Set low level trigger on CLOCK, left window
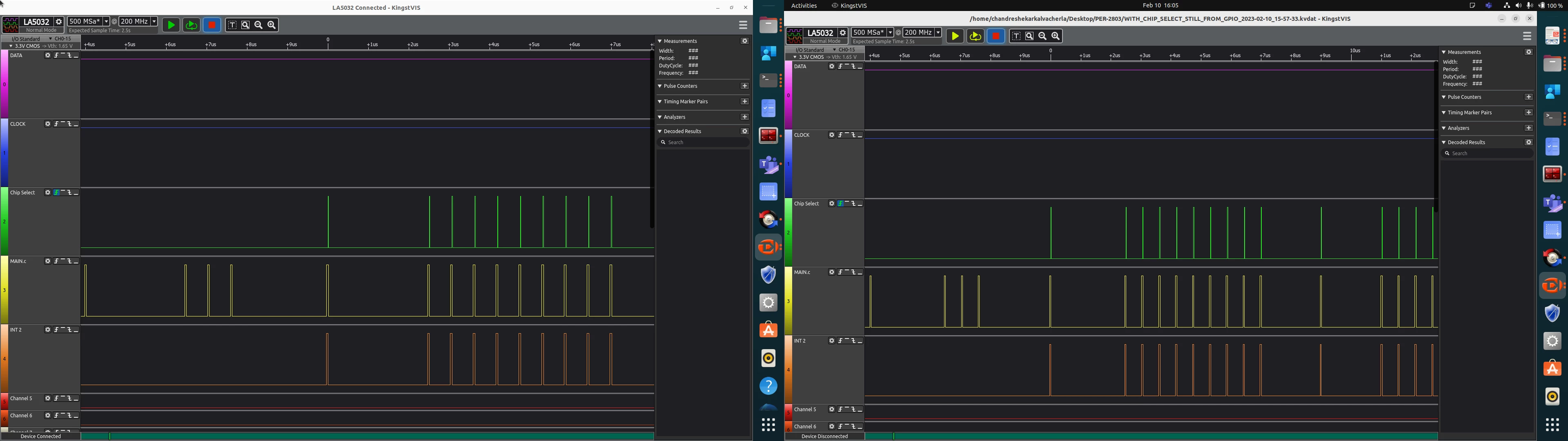This screenshot has height=441, width=1568. click(76, 124)
